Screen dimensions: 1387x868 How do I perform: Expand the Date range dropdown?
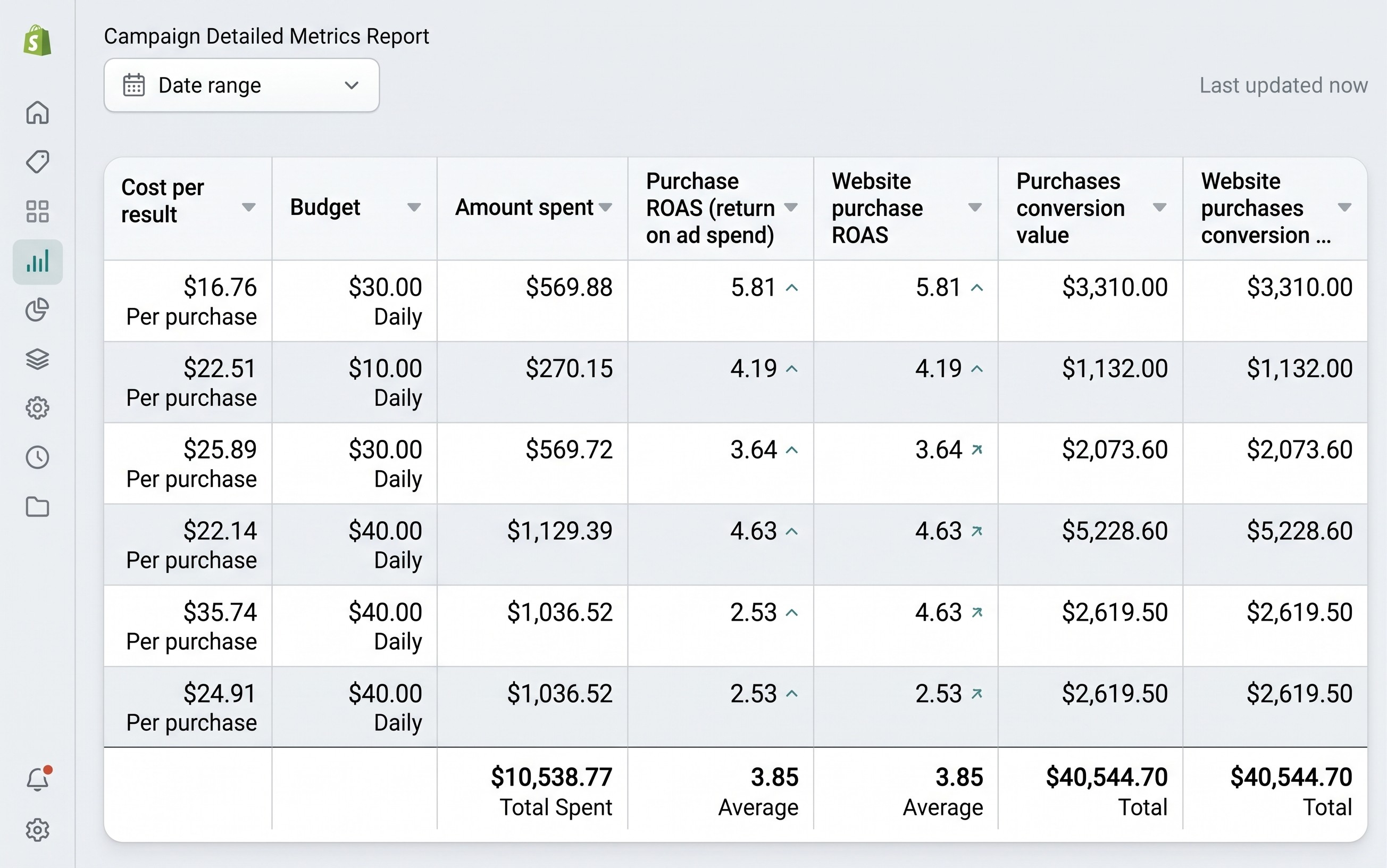click(241, 86)
